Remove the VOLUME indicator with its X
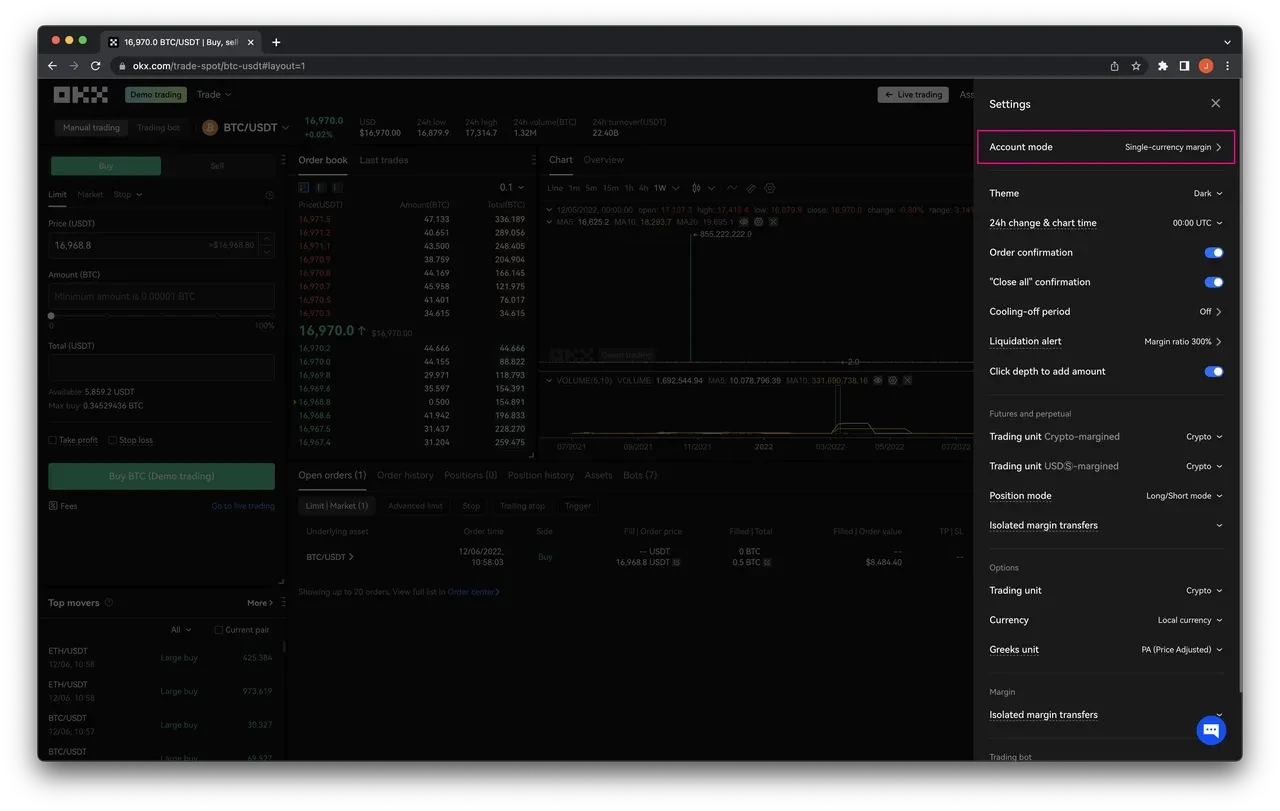This screenshot has height=811, width=1280. (908, 380)
